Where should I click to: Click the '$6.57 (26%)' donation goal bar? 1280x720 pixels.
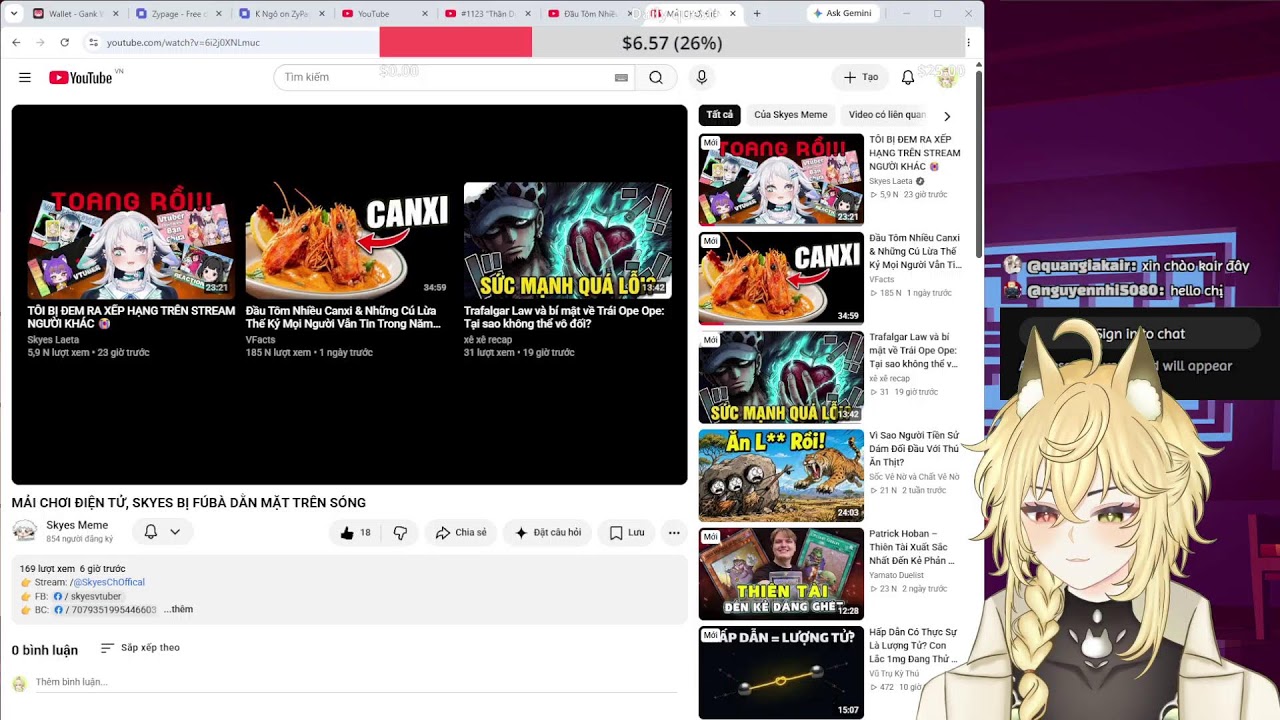point(672,43)
